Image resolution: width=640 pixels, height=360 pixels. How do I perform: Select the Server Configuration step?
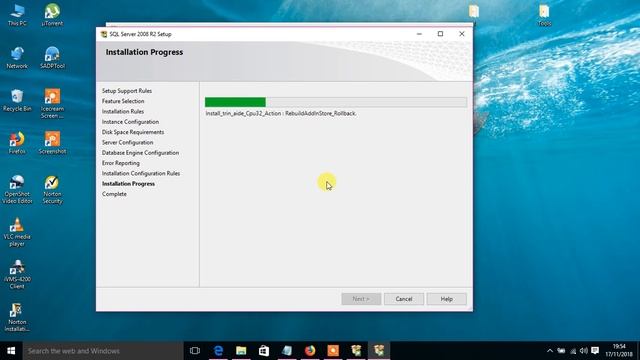127,142
